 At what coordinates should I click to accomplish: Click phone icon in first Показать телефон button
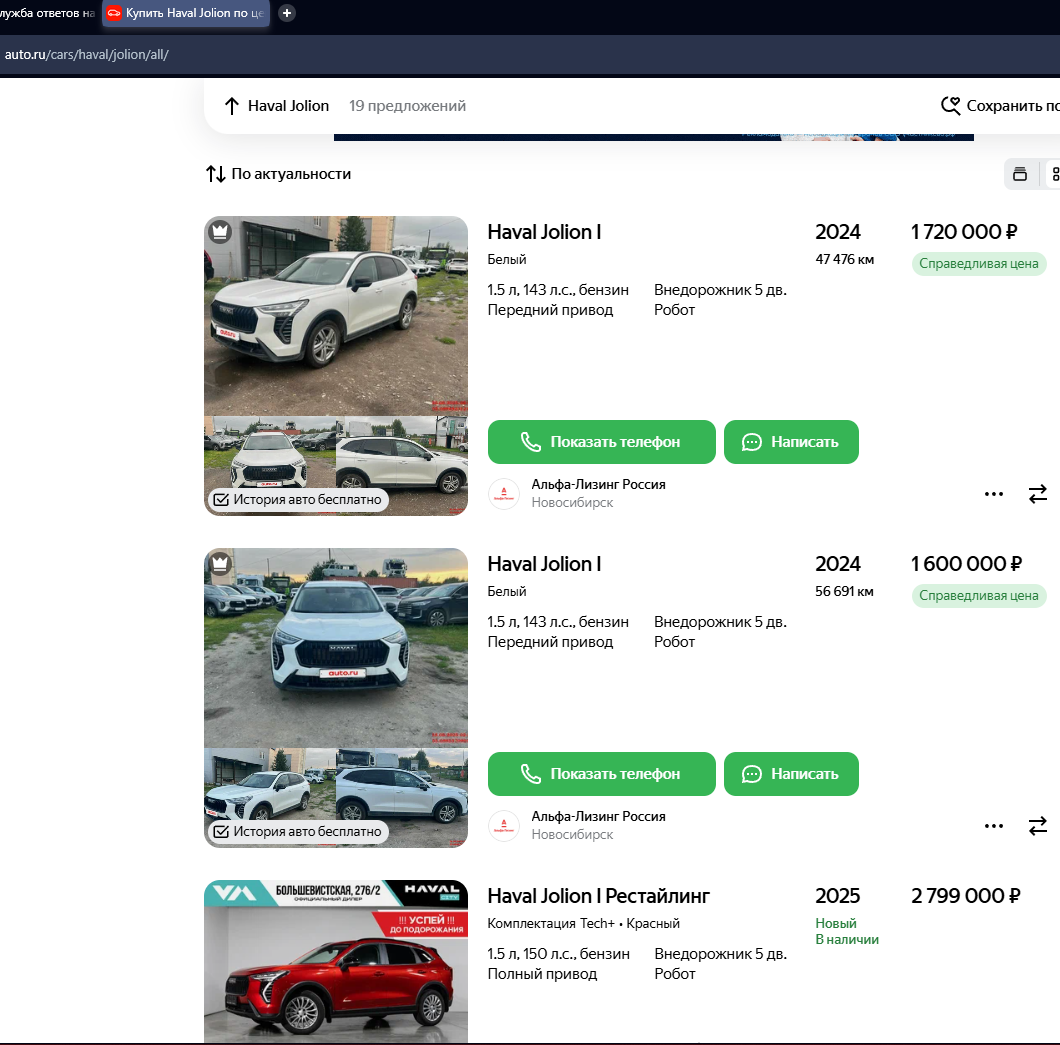531,442
